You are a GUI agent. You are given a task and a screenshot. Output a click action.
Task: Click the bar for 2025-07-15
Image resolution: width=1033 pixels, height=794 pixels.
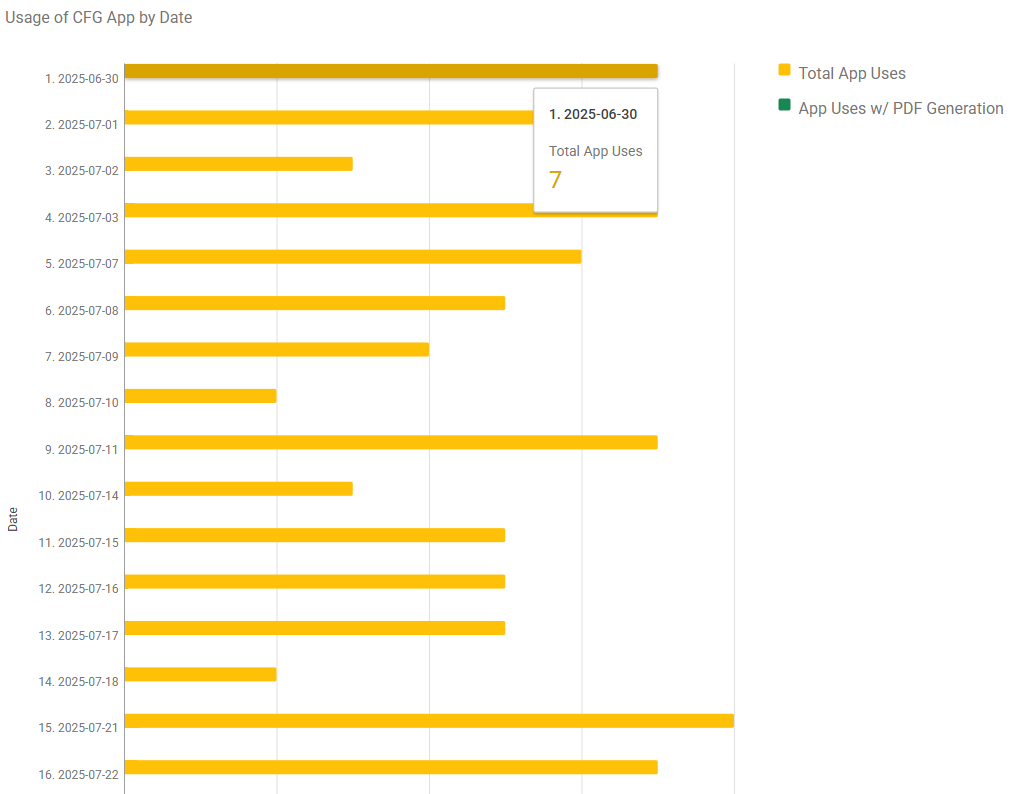314,535
